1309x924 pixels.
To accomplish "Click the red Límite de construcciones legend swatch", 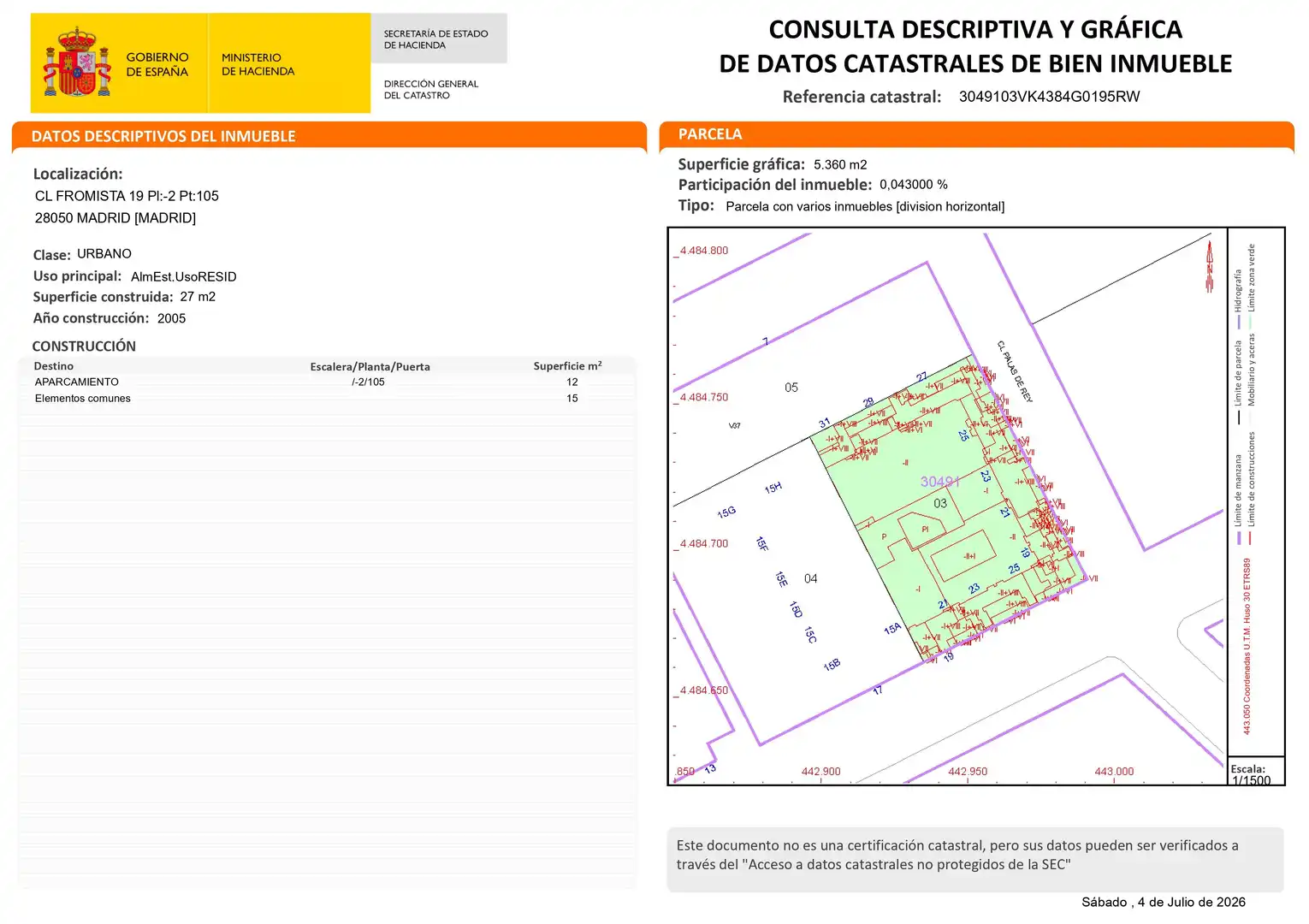I will [1250, 538].
